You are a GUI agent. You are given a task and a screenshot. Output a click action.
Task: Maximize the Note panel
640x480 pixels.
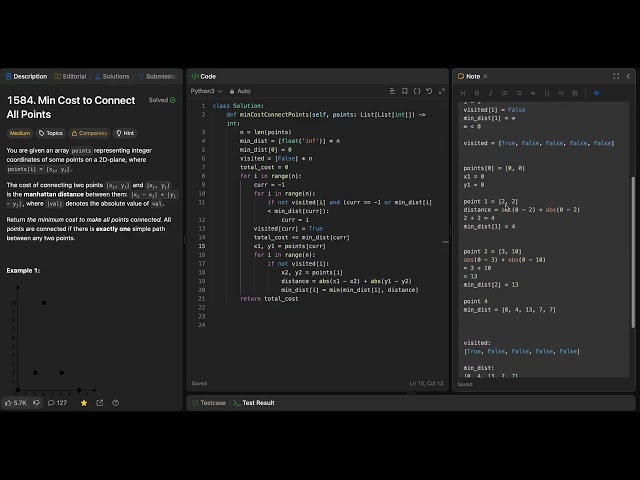point(616,76)
